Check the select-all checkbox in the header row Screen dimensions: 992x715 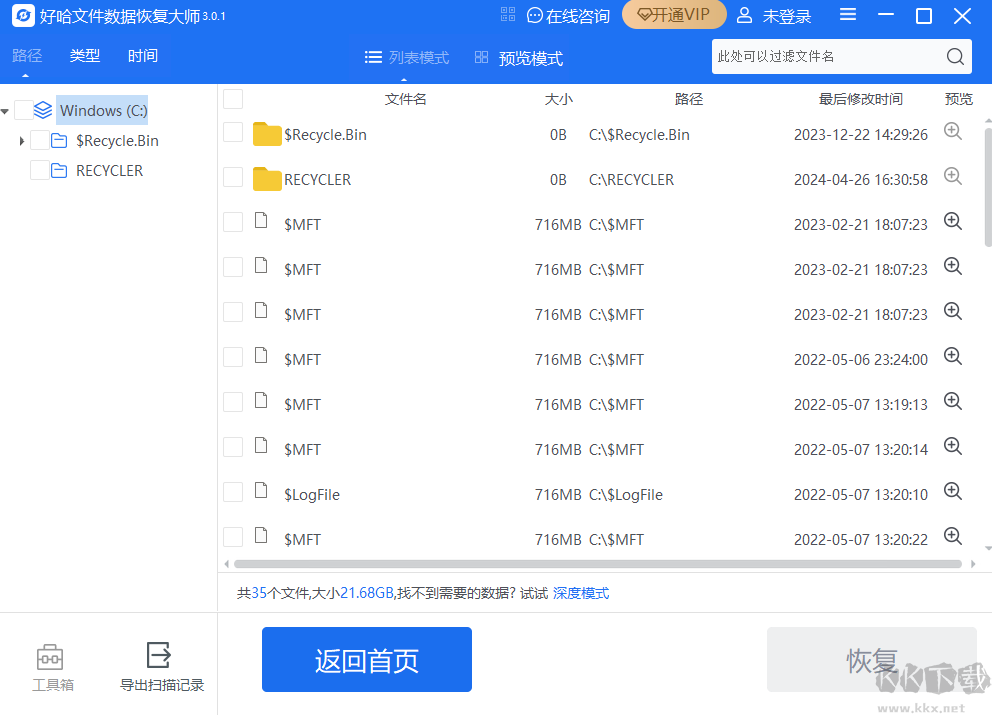(232, 99)
